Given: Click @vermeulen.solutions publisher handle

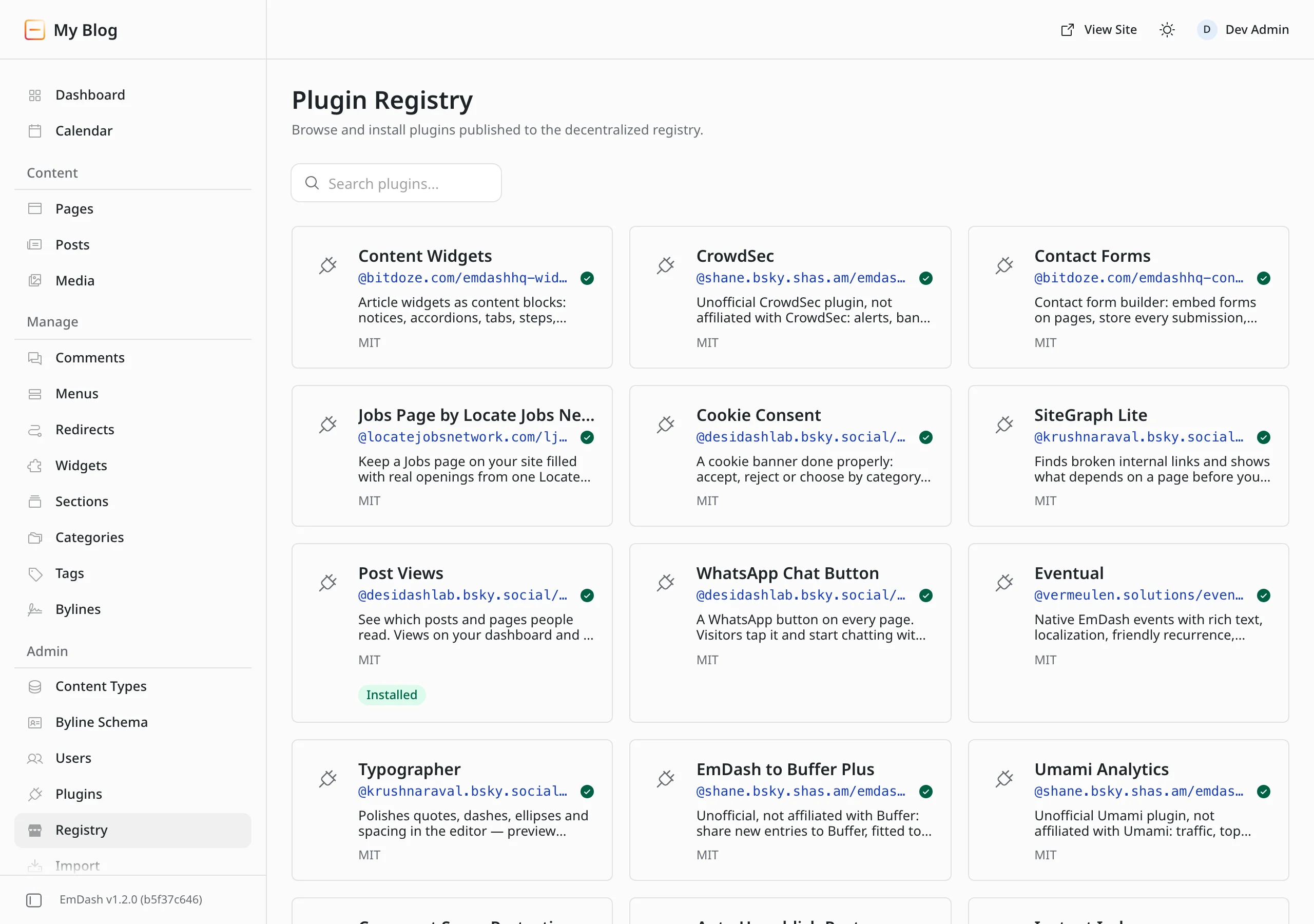Looking at the screenshot, I should [1138, 595].
